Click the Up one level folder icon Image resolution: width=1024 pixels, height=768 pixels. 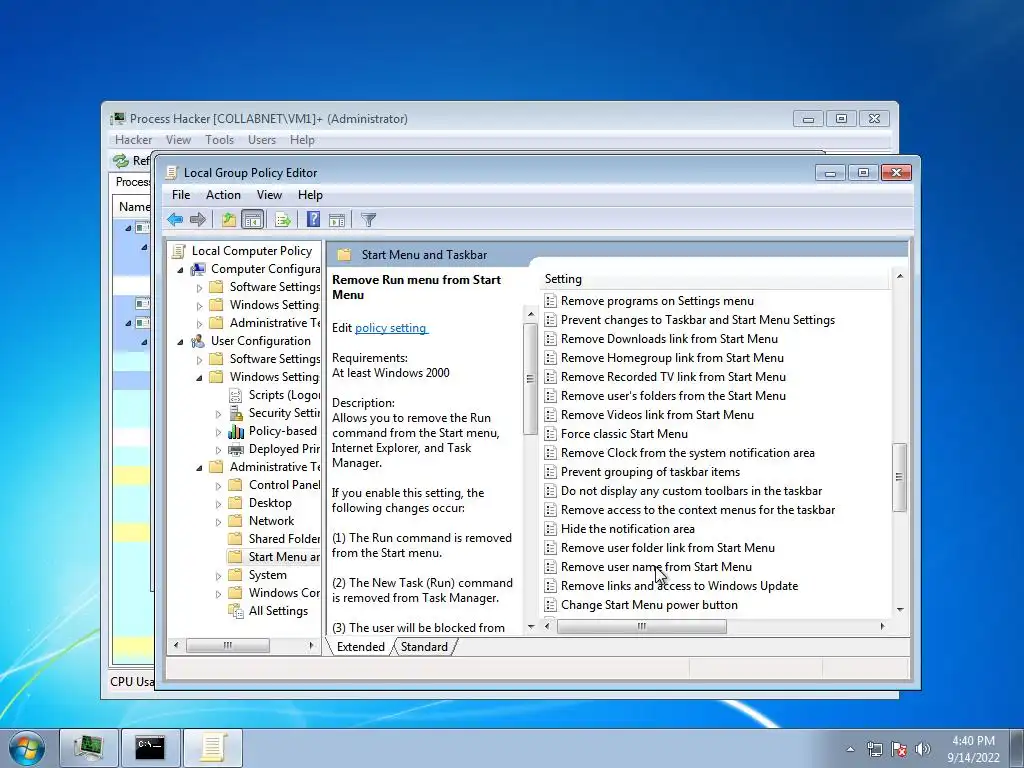(x=228, y=220)
